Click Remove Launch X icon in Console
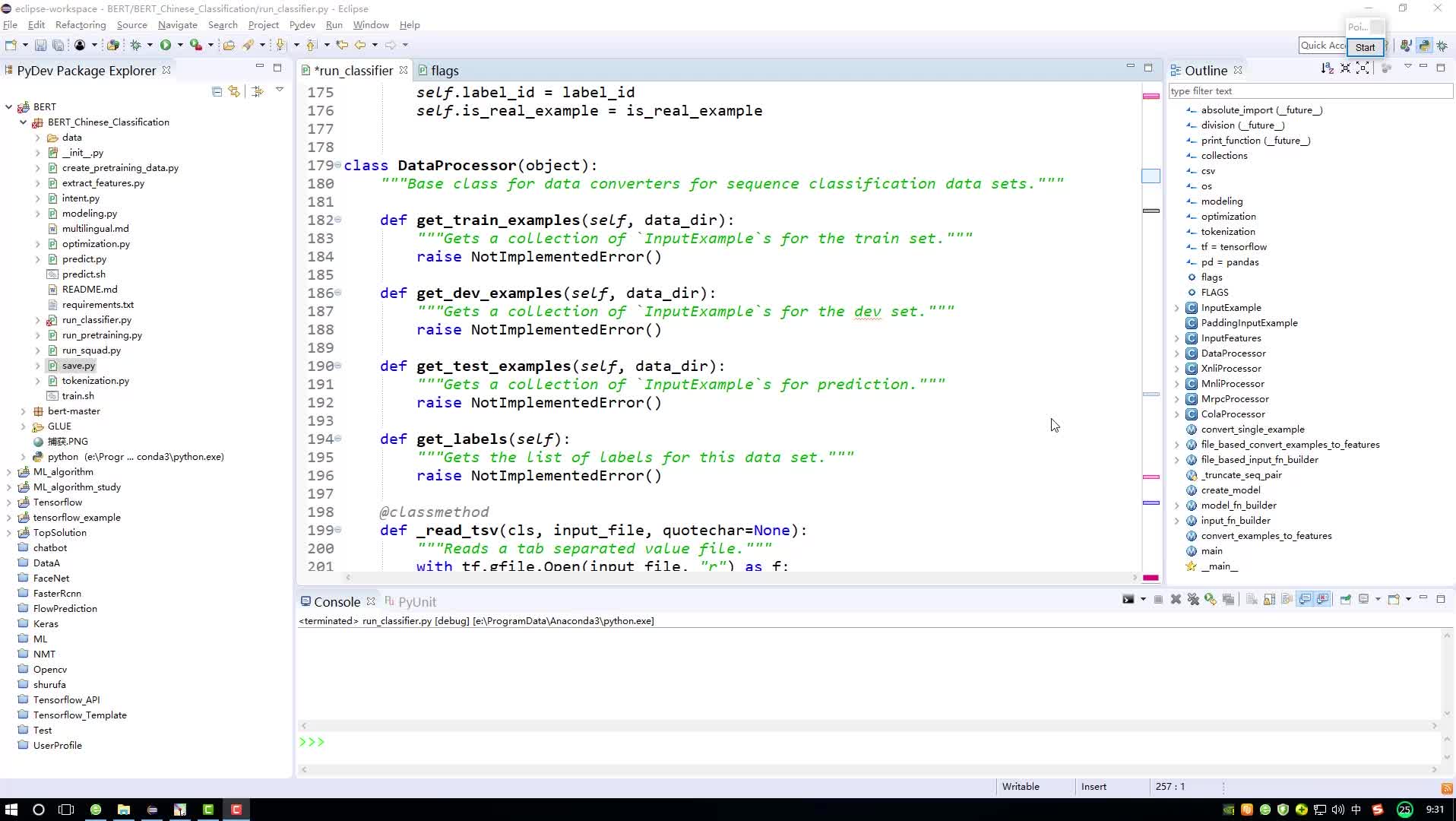The image size is (1456, 821). (x=1176, y=600)
